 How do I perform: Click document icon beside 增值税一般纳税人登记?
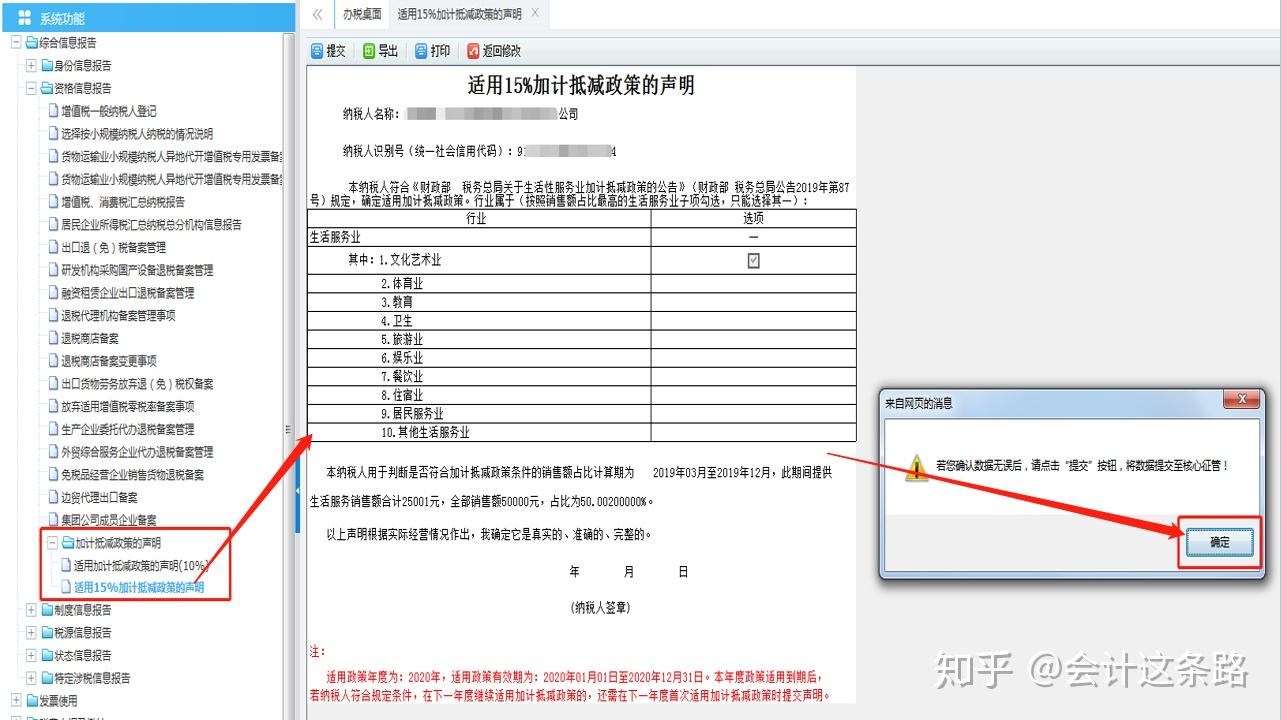(x=54, y=110)
